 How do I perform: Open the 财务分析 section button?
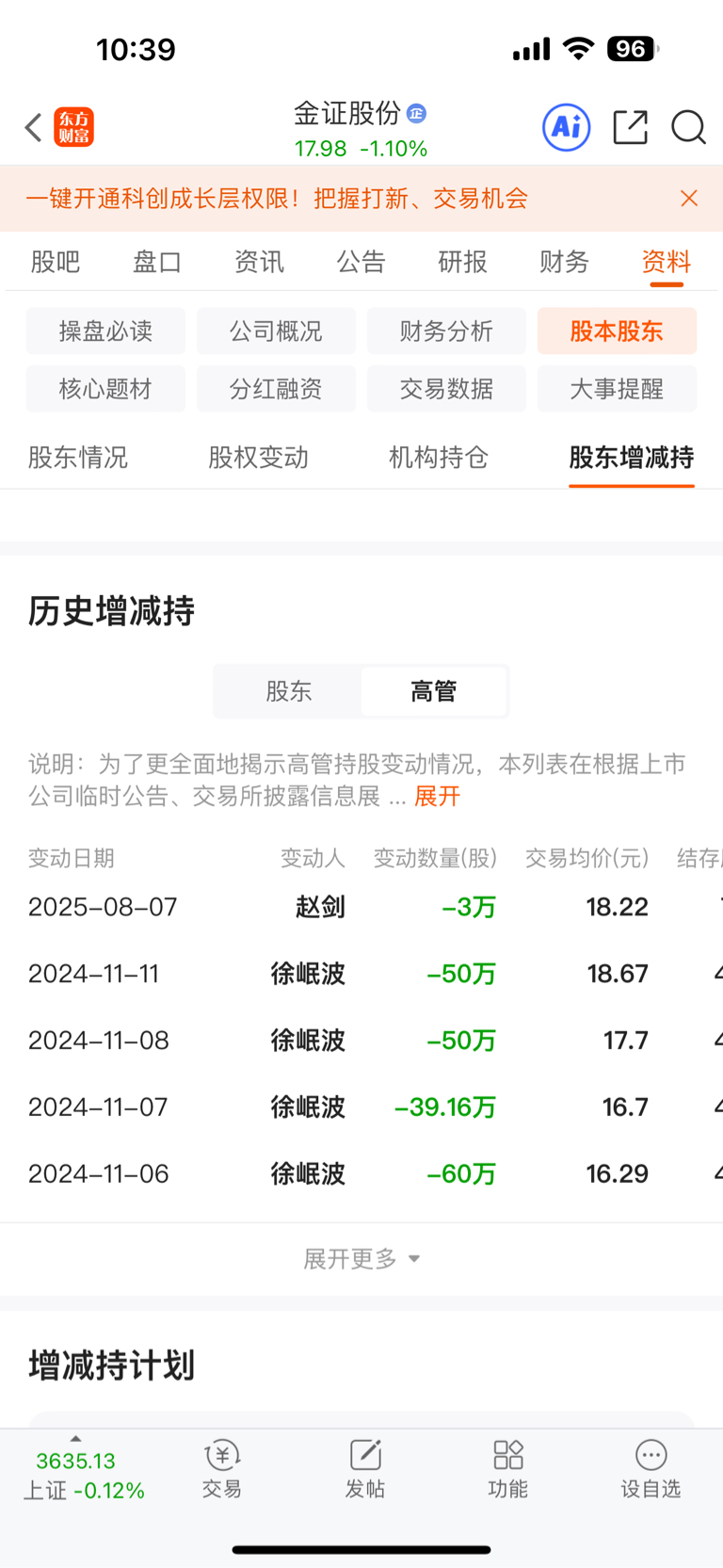446,331
